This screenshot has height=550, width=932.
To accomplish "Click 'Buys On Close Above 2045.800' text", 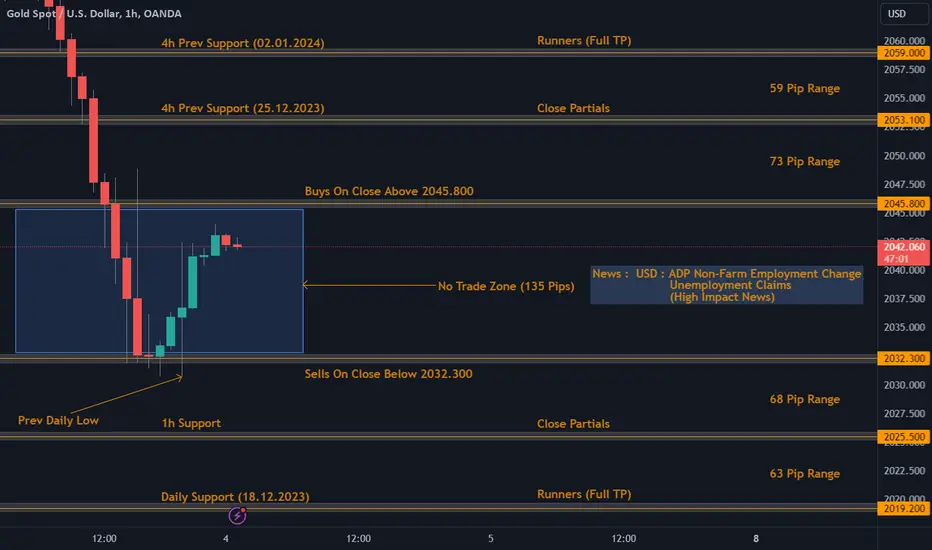I will click(389, 191).
